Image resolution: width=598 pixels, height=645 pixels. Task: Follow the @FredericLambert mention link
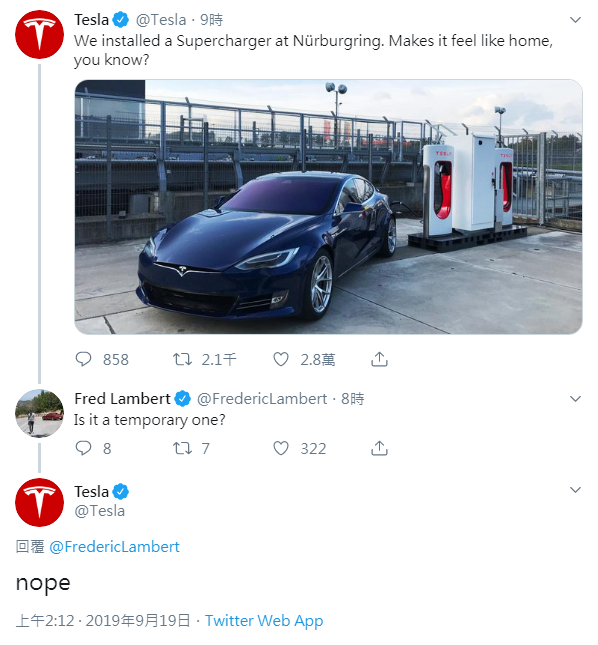pyautogui.click(x=114, y=547)
